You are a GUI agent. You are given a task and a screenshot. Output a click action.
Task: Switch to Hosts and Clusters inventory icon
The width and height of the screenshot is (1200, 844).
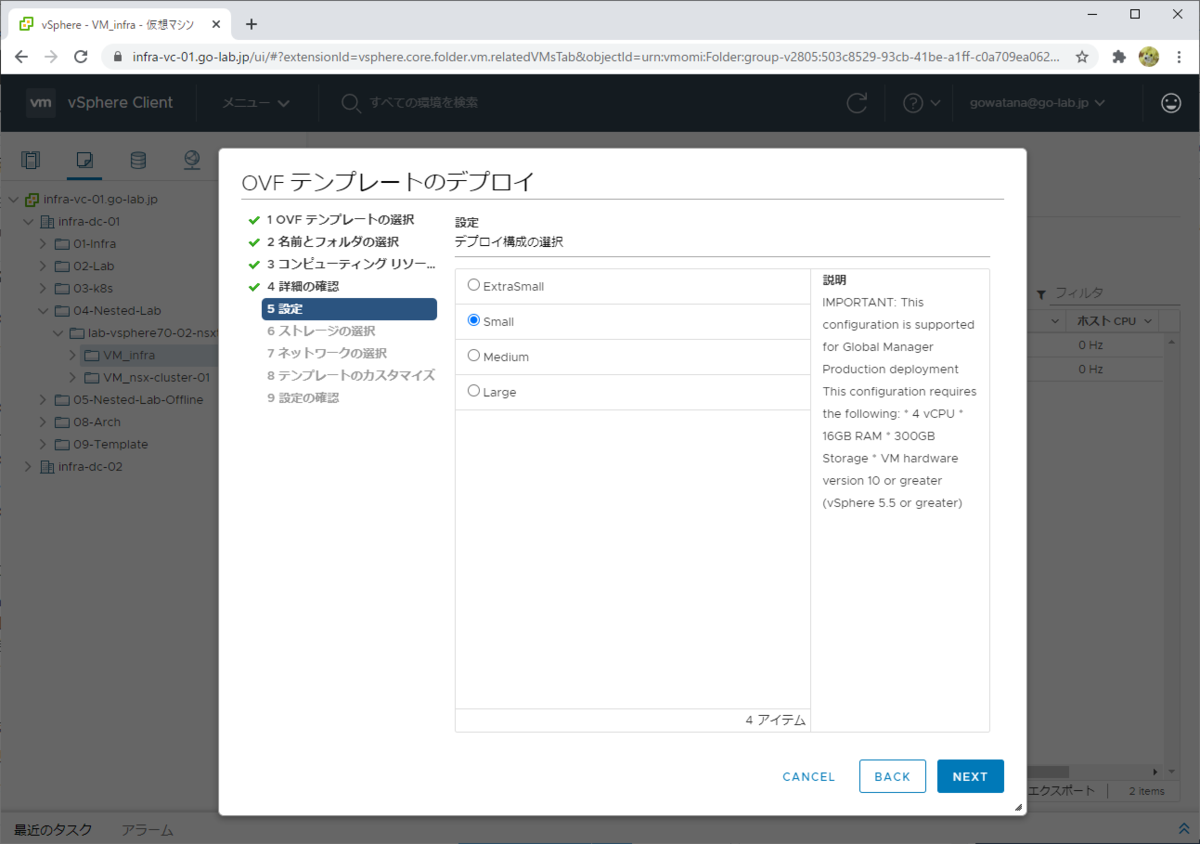coord(31,159)
